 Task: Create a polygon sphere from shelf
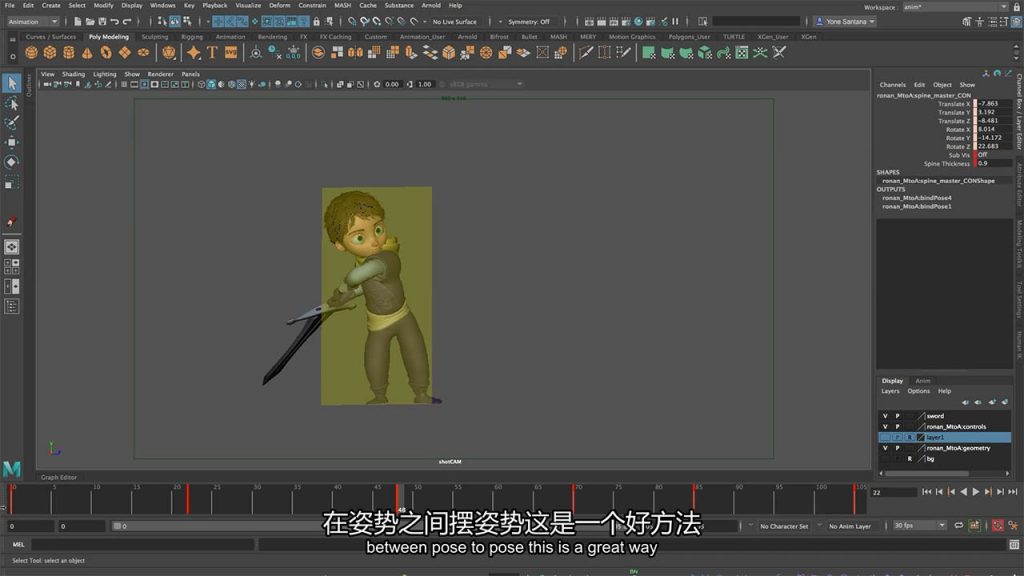pyautogui.click(x=31, y=53)
